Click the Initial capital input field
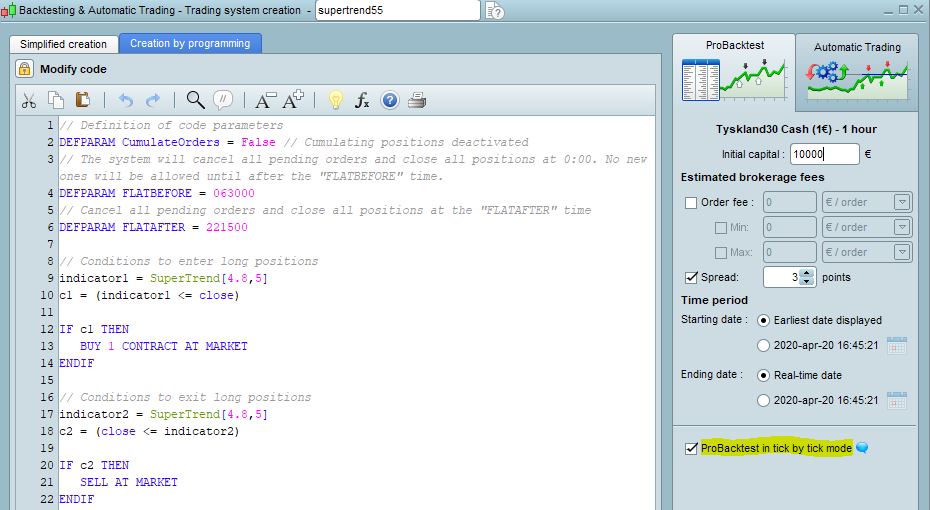 click(x=824, y=154)
